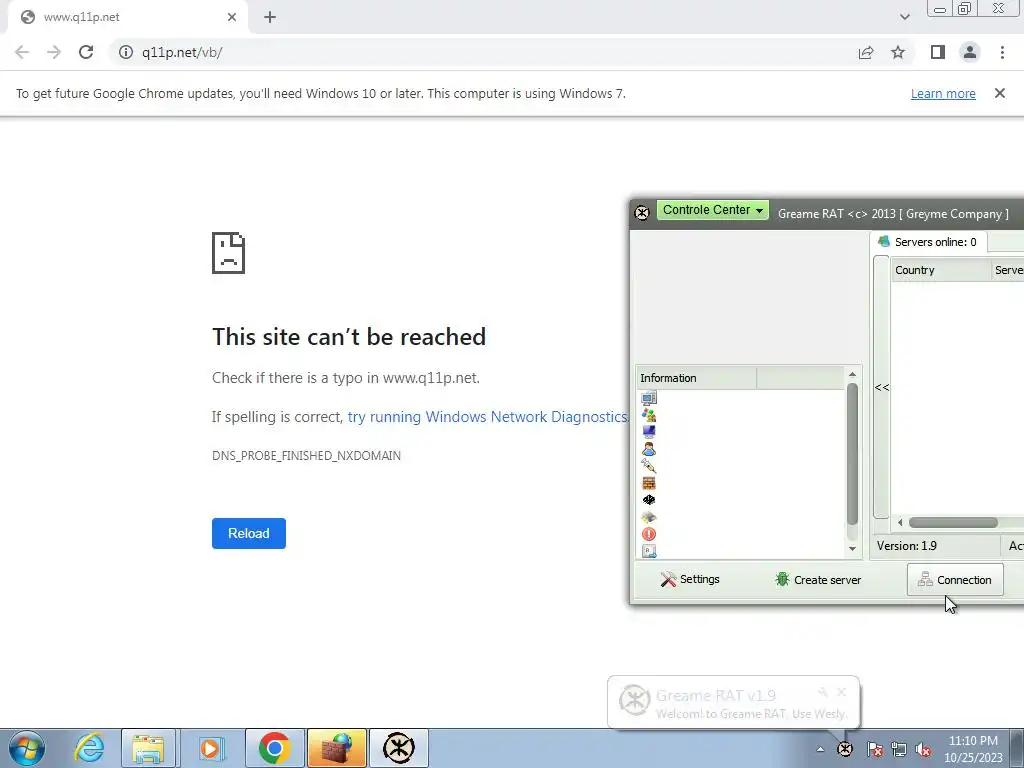Click Reload button on Chrome error page
Viewport: 1024px width, 768px height.
point(249,534)
